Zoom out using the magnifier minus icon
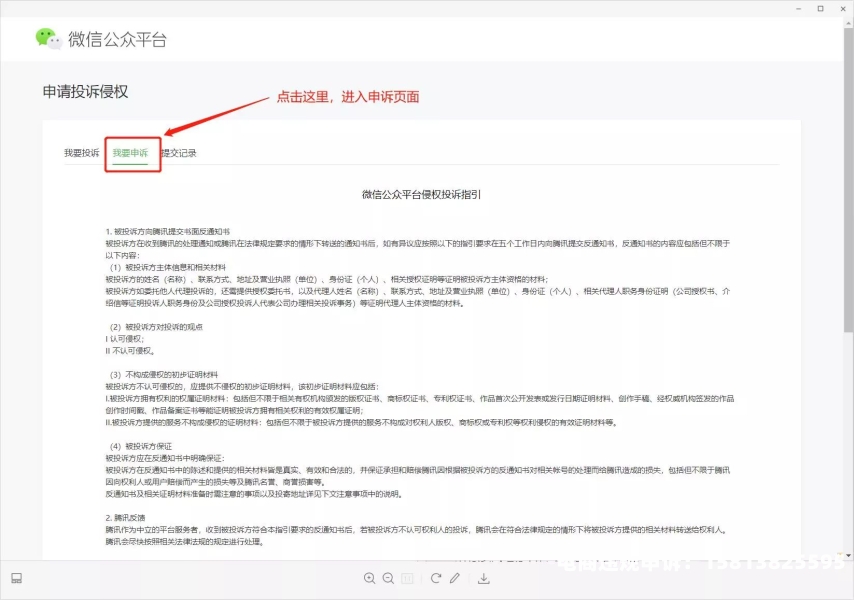The height and width of the screenshot is (600, 854). click(388, 578)
